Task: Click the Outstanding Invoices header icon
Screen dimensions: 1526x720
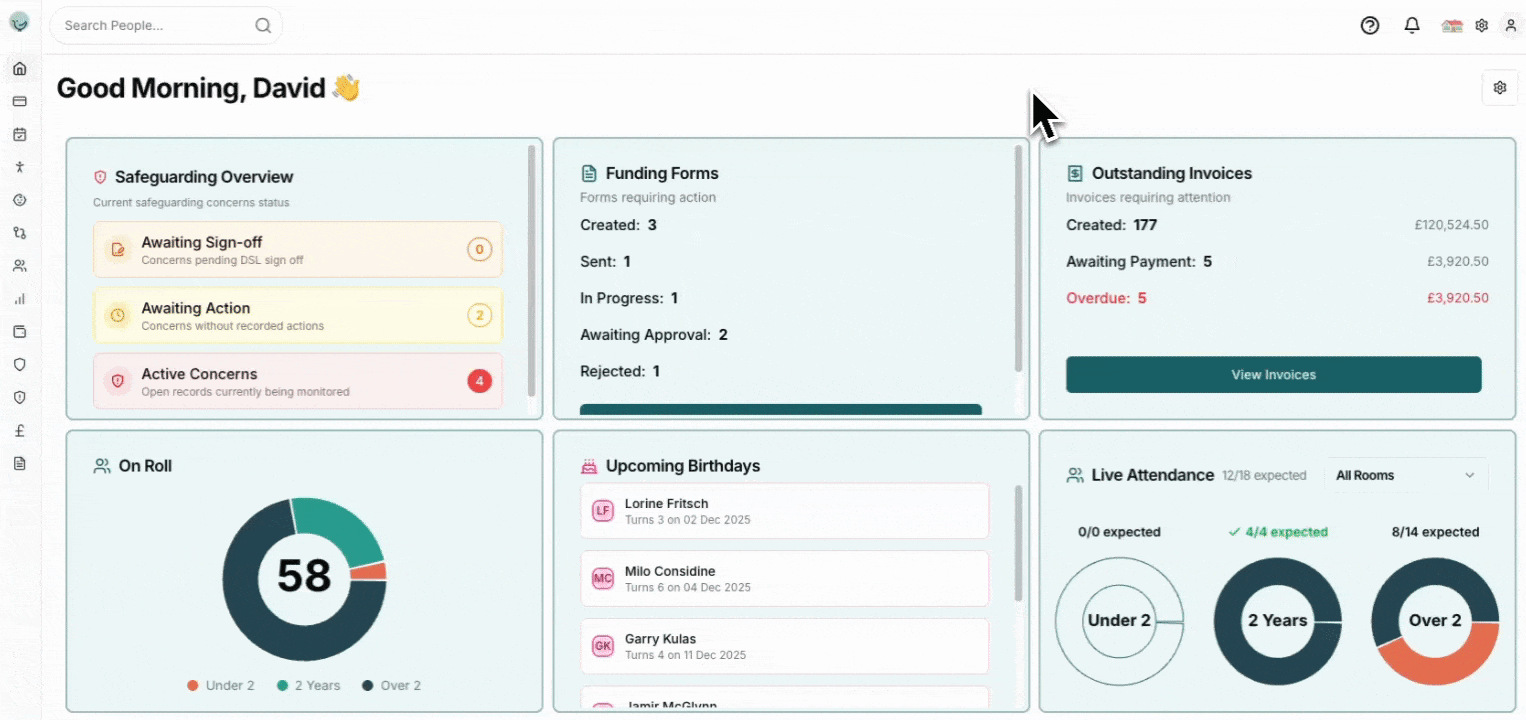Action: coord(1075,174)
